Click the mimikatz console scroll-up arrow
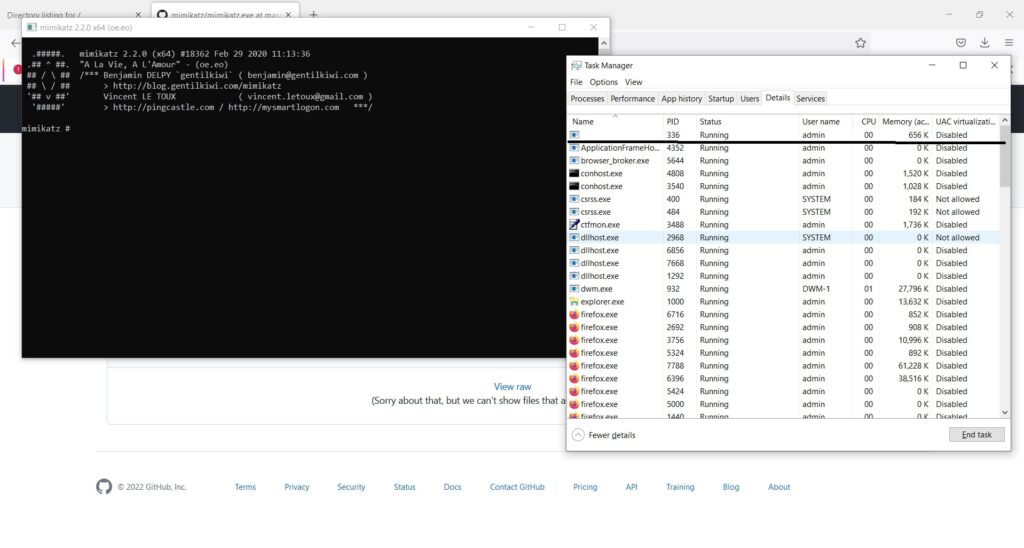Viewport: 1024px width, 548px height. pyautogui.click(x=604, y=43)
